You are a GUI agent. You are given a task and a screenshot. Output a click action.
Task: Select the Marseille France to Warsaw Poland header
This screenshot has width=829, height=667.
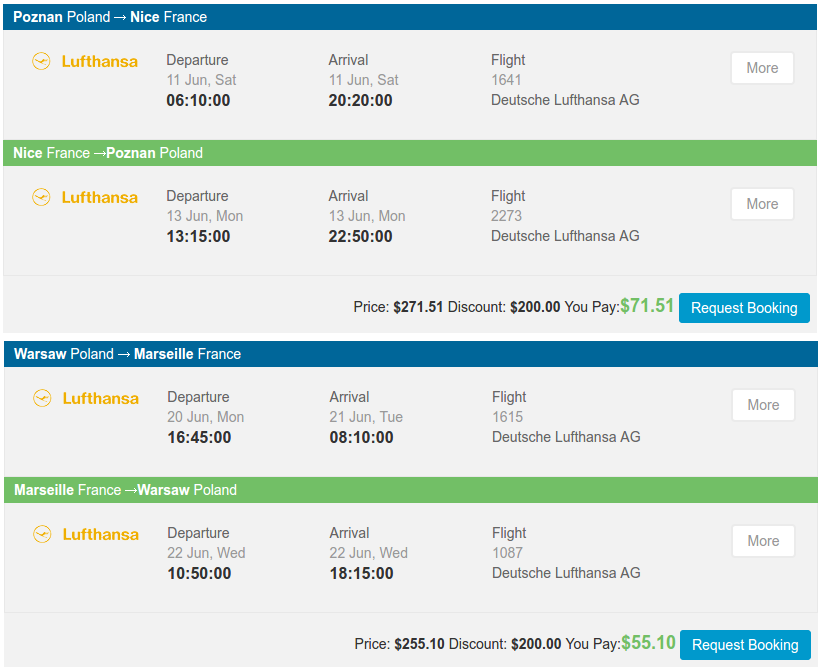[411, 490]
